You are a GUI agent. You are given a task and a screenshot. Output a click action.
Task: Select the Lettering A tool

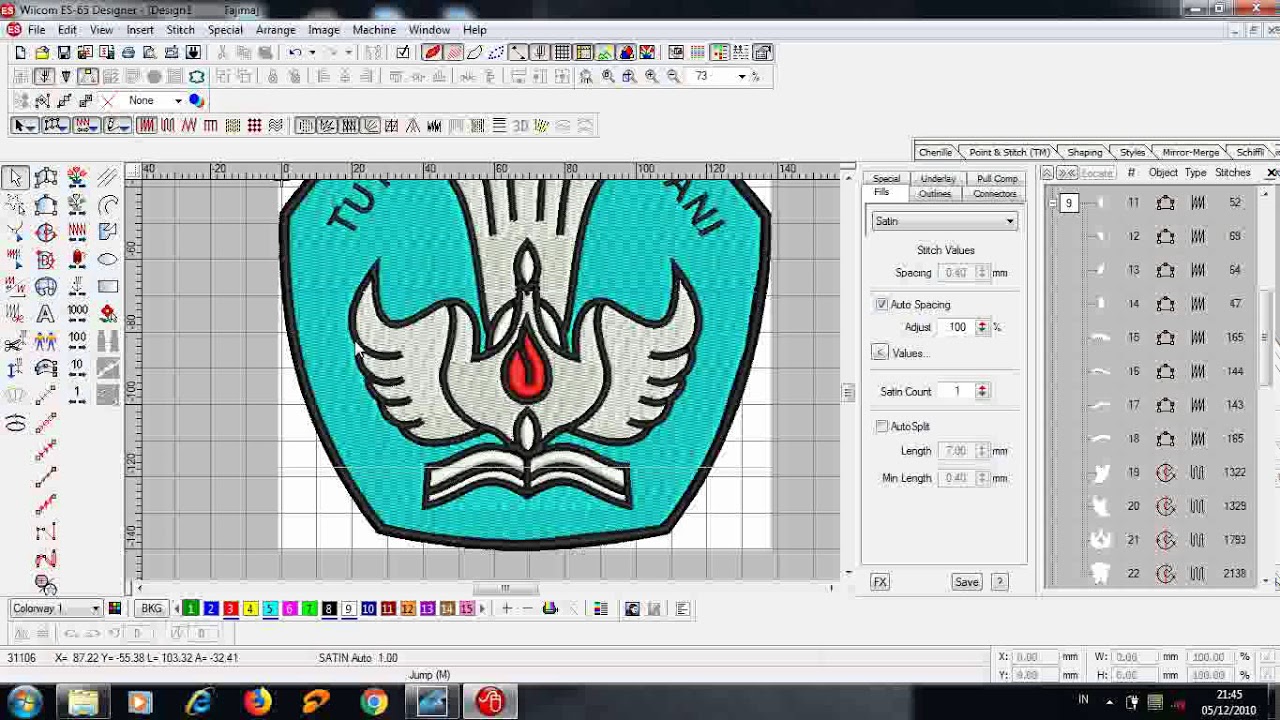point(45,314)
